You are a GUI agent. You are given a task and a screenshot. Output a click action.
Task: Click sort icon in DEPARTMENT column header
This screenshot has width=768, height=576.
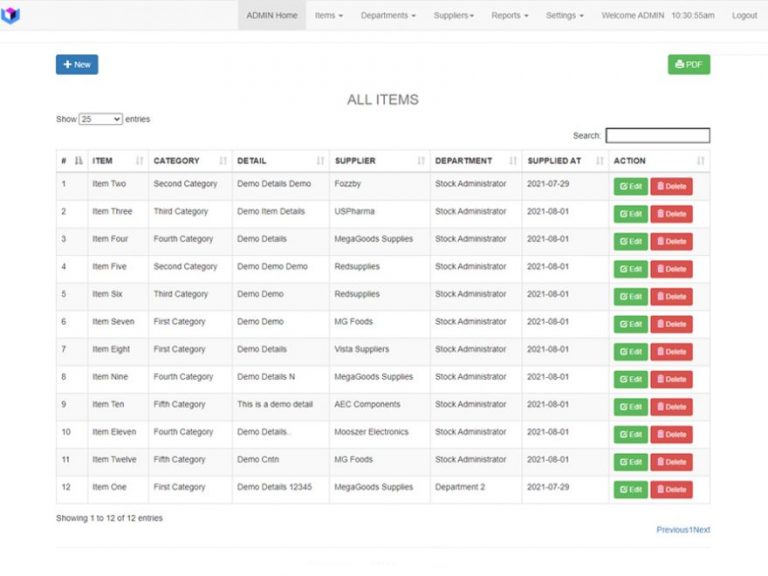tap(512, 161)
